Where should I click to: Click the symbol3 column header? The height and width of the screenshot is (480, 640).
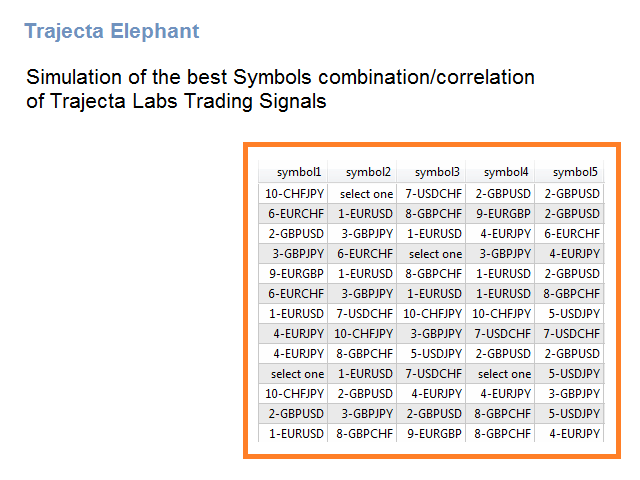(x=431, y=172)
